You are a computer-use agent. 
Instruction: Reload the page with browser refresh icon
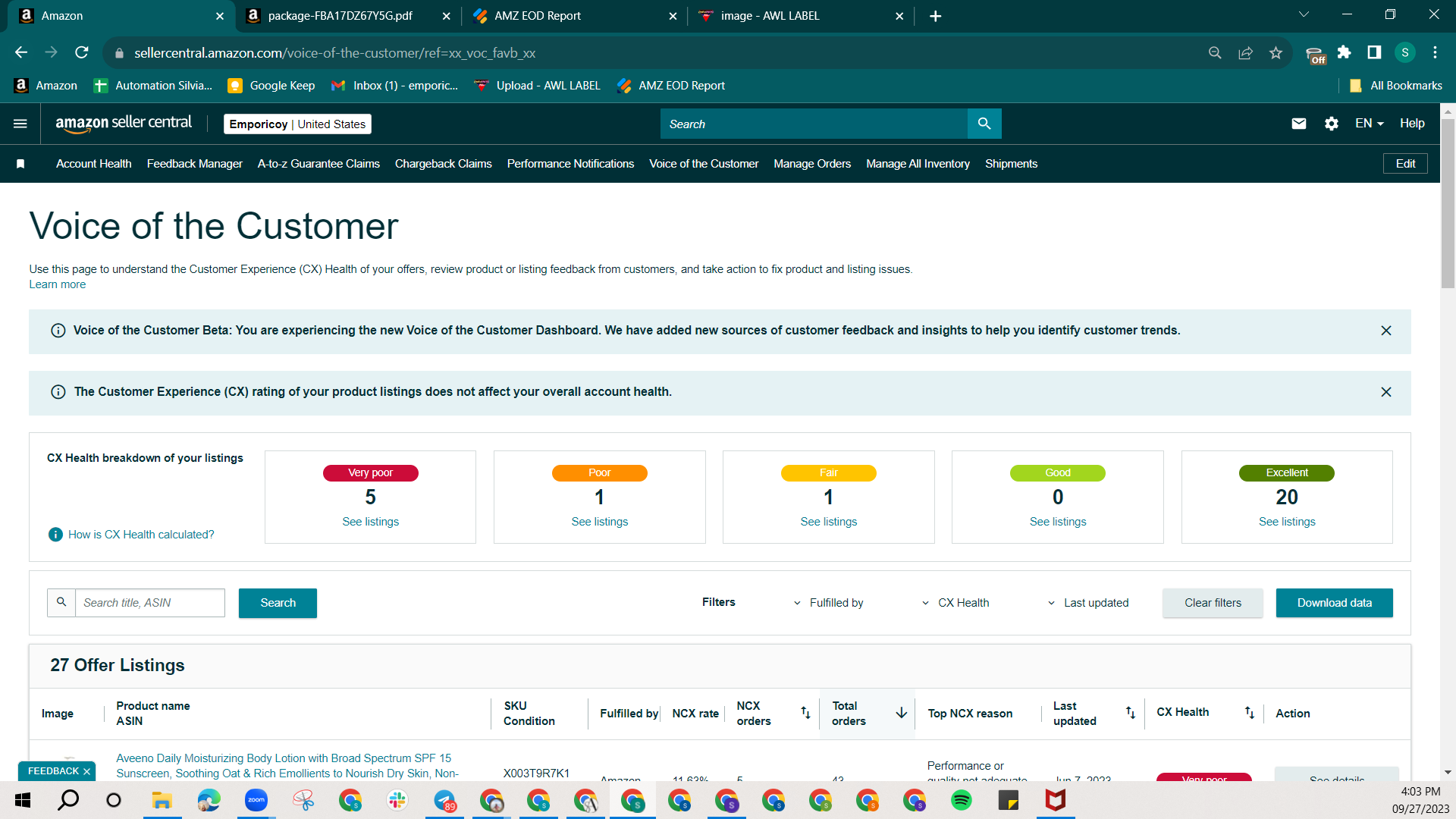click(x=82, y=52)
